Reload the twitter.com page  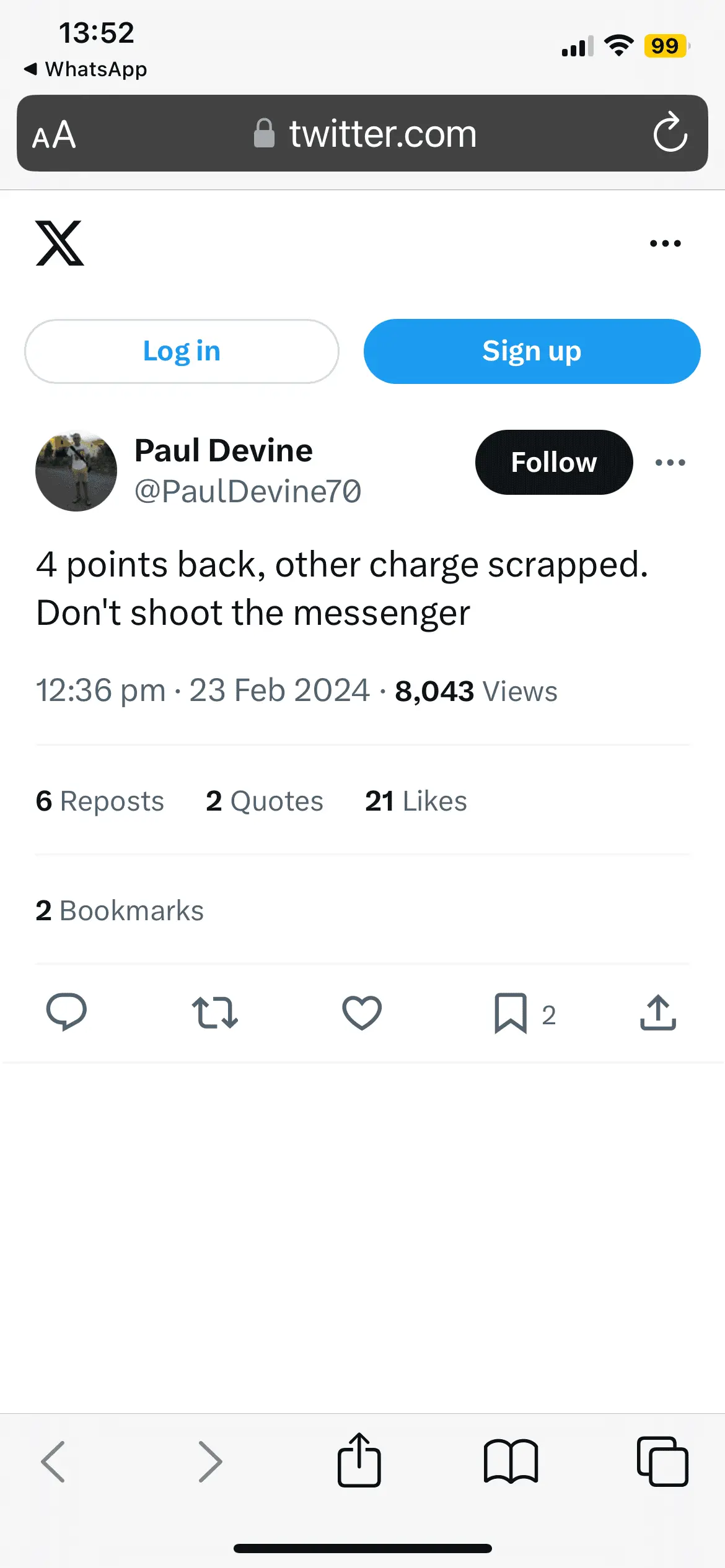point(670,133)
